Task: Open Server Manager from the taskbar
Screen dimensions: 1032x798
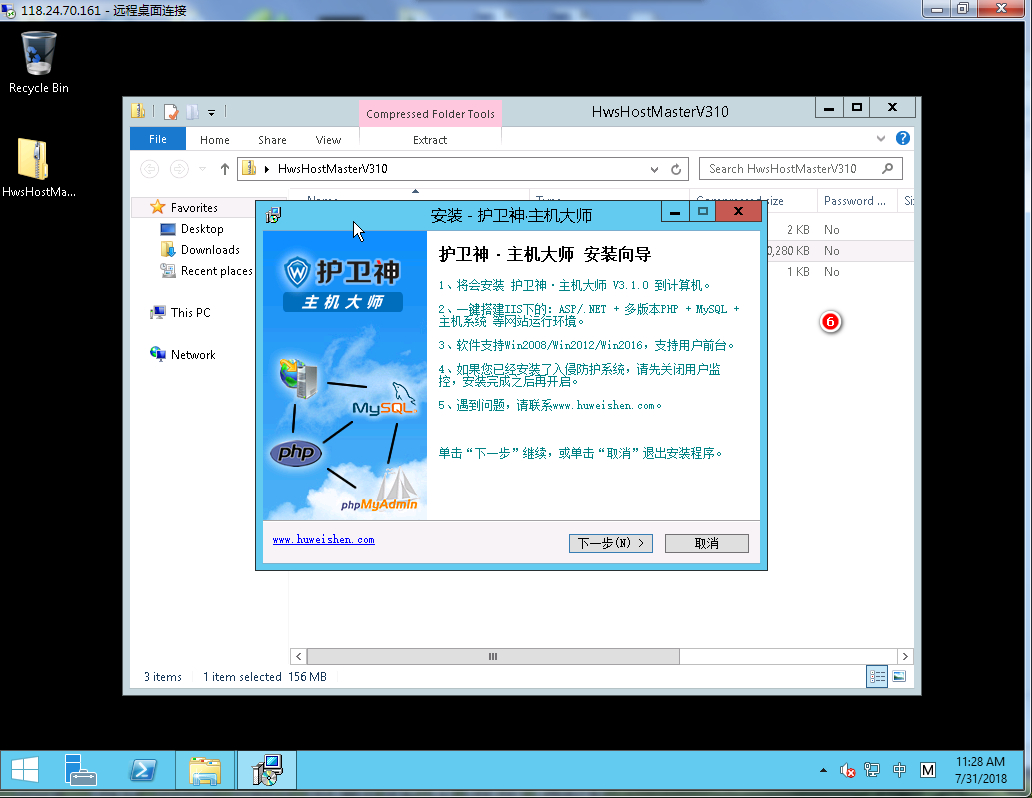Action: 81,770
